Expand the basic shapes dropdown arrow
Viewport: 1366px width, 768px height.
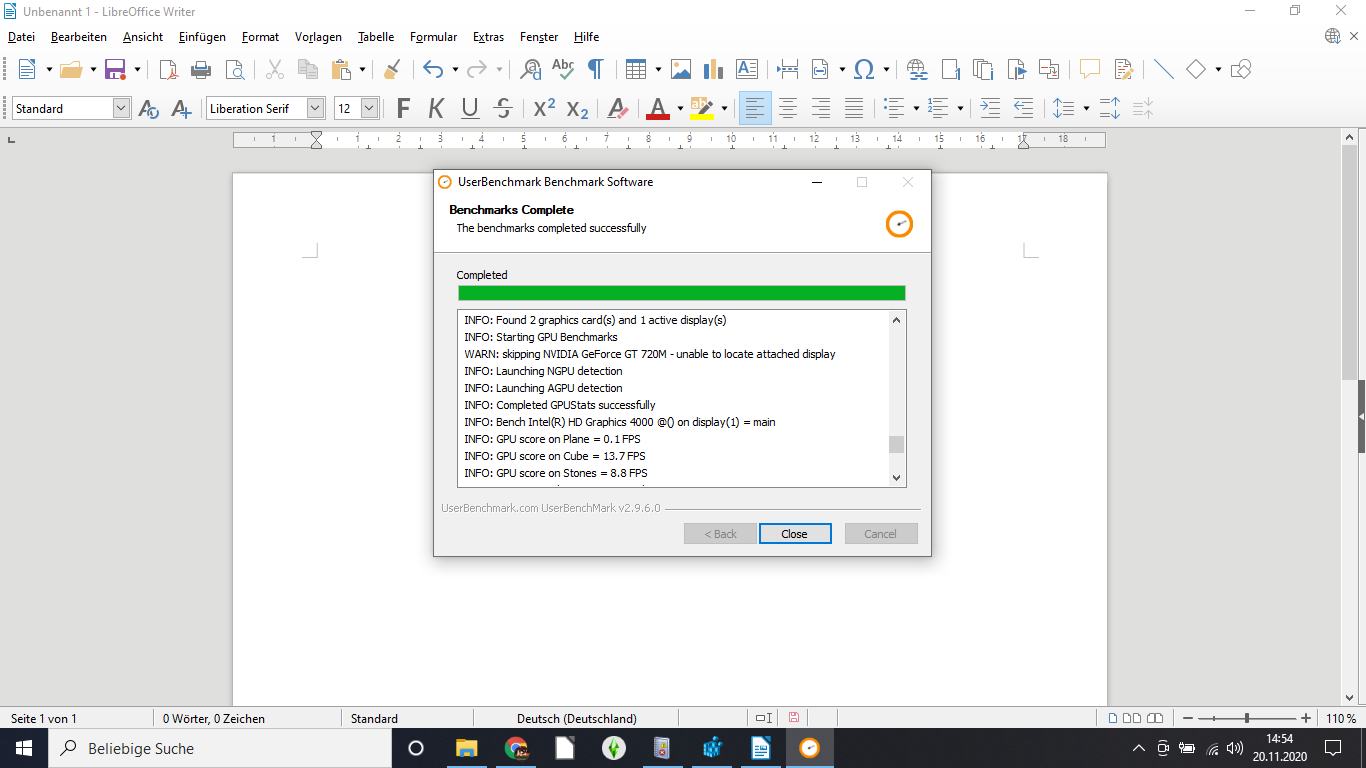point(1218,69)
